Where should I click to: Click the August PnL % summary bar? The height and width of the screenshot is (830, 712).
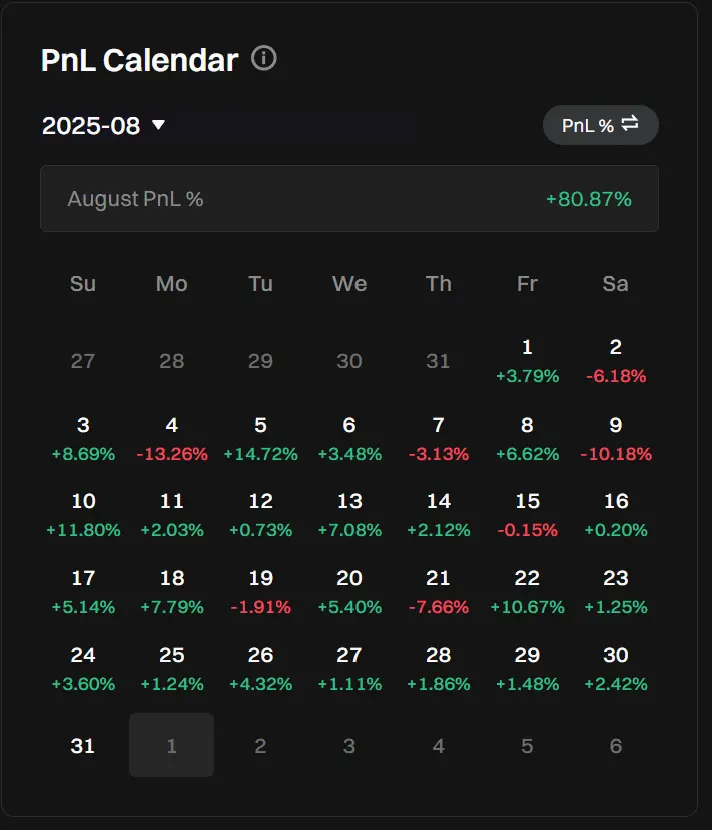pos(349,199)
